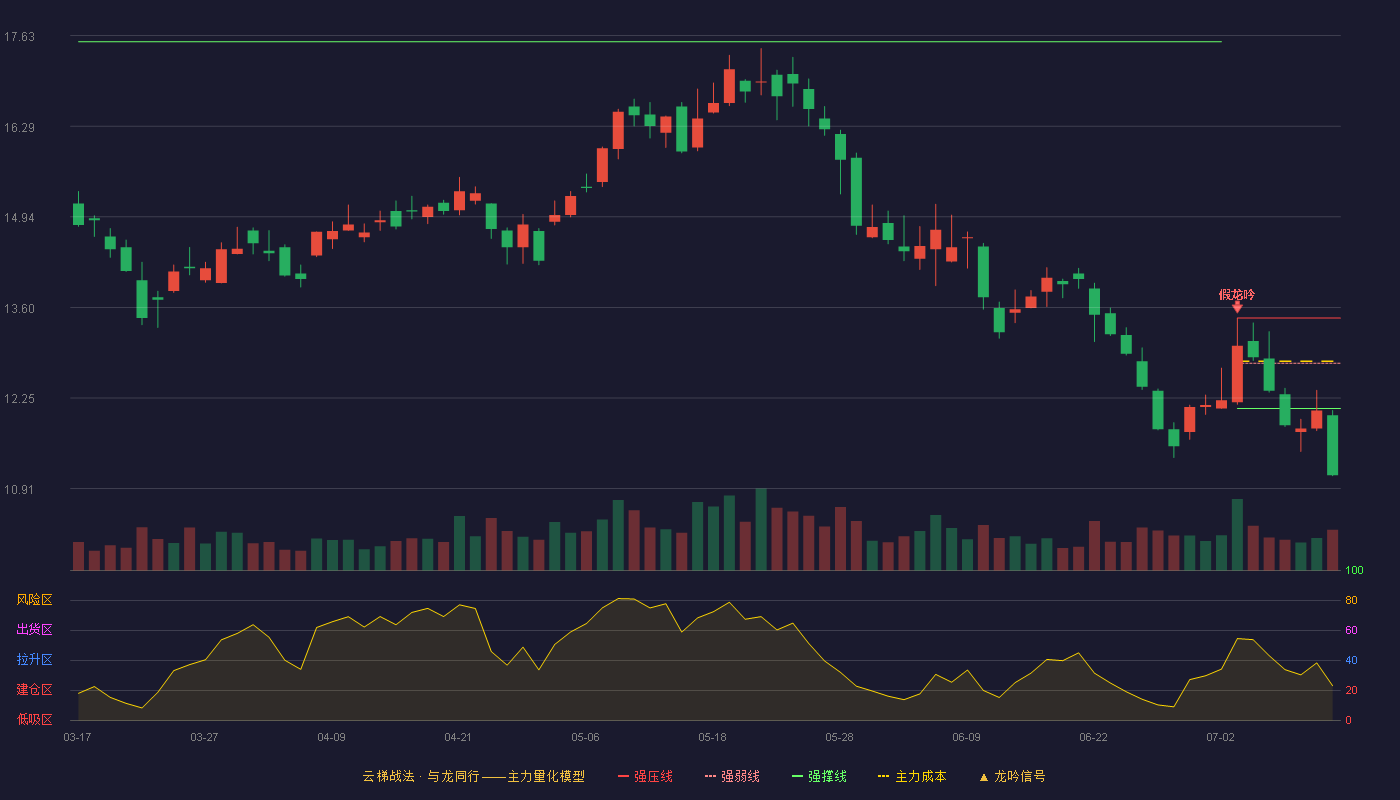Viewport: 1400px width, 800px height.
Task: Click the 07-02 date axis label
Action: point(1220,737)
